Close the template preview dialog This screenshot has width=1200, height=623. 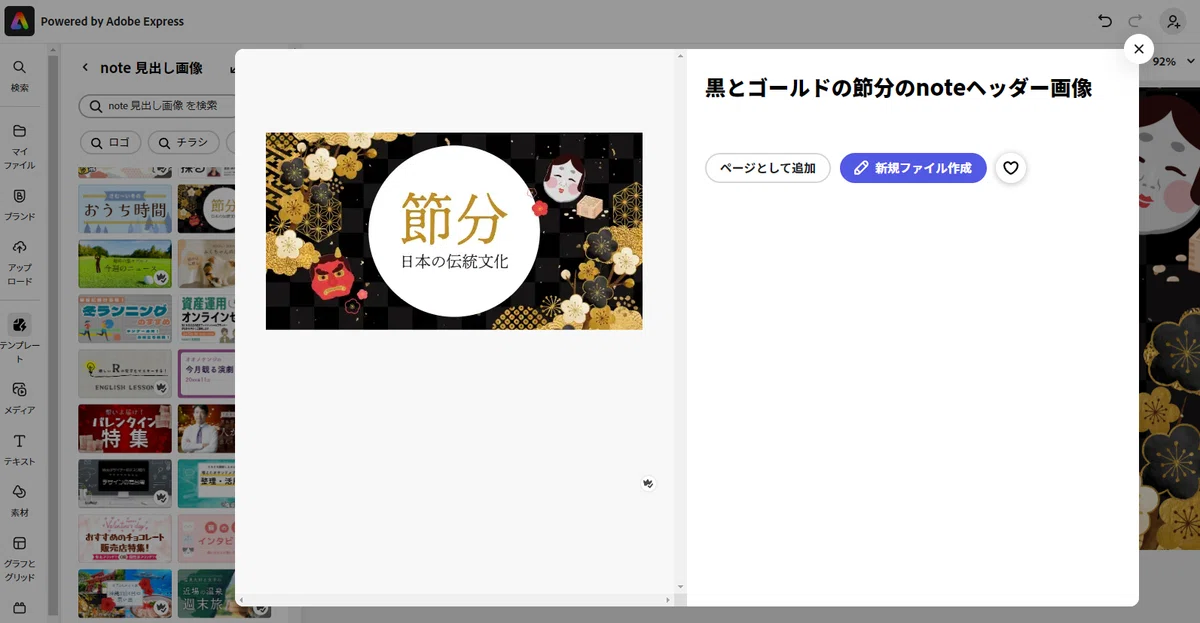tap(1139, 49)
